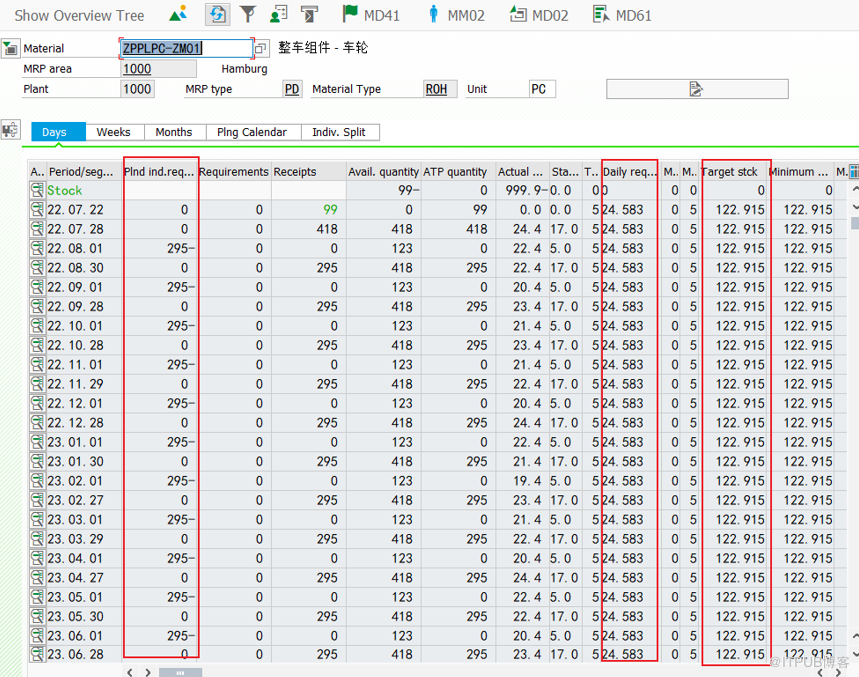This screenshot has height=677, width=859.
Task: Open the MD41 transaction with the green flag
Action: (371, 15)
